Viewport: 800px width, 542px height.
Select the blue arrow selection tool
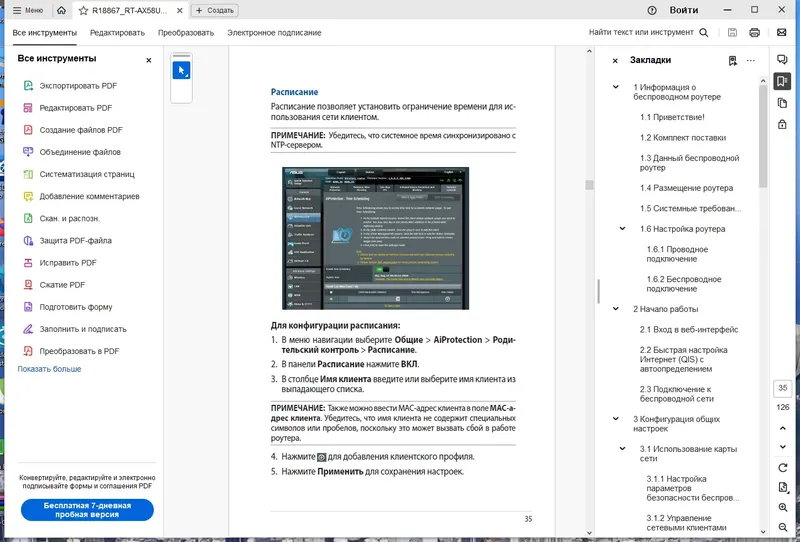click(x=182, y=70)
